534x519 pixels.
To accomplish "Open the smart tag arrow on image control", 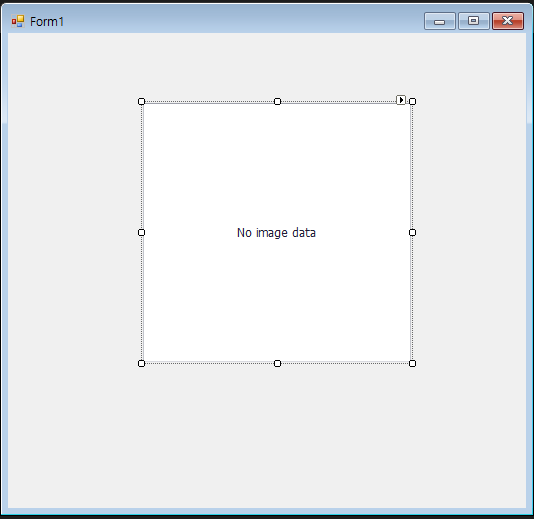I will 401,100.
